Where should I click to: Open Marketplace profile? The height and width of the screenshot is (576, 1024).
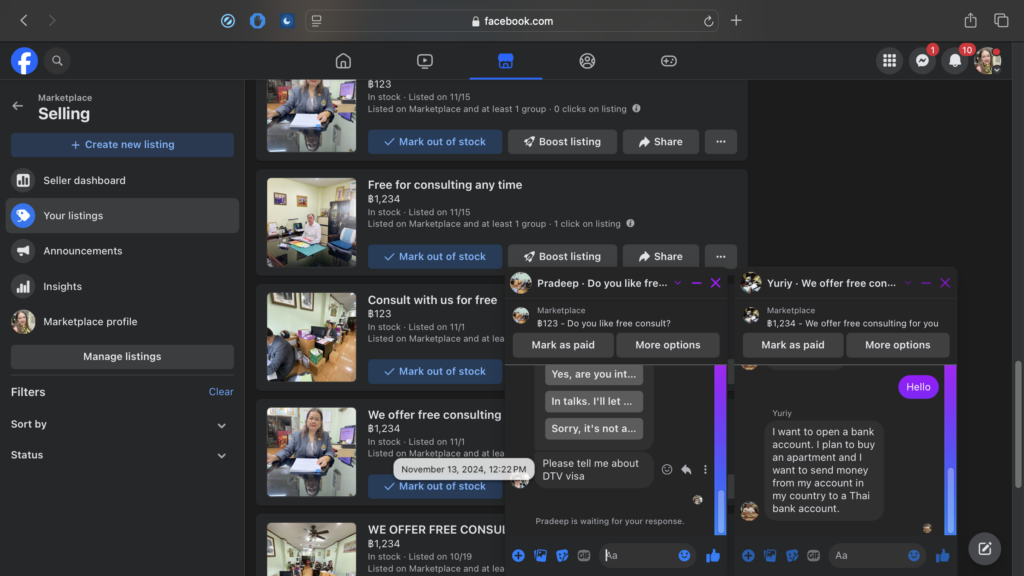[122, 321]
